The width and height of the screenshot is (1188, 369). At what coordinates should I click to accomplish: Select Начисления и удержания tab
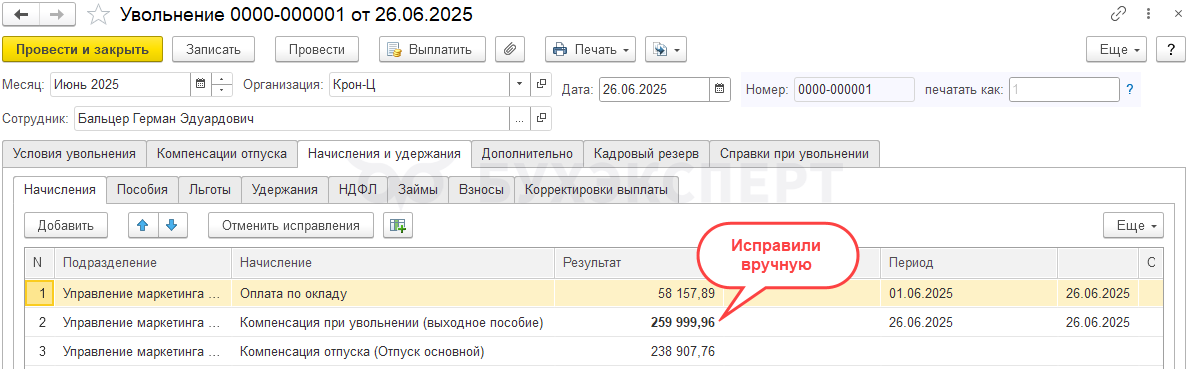(x=384, y=154)
